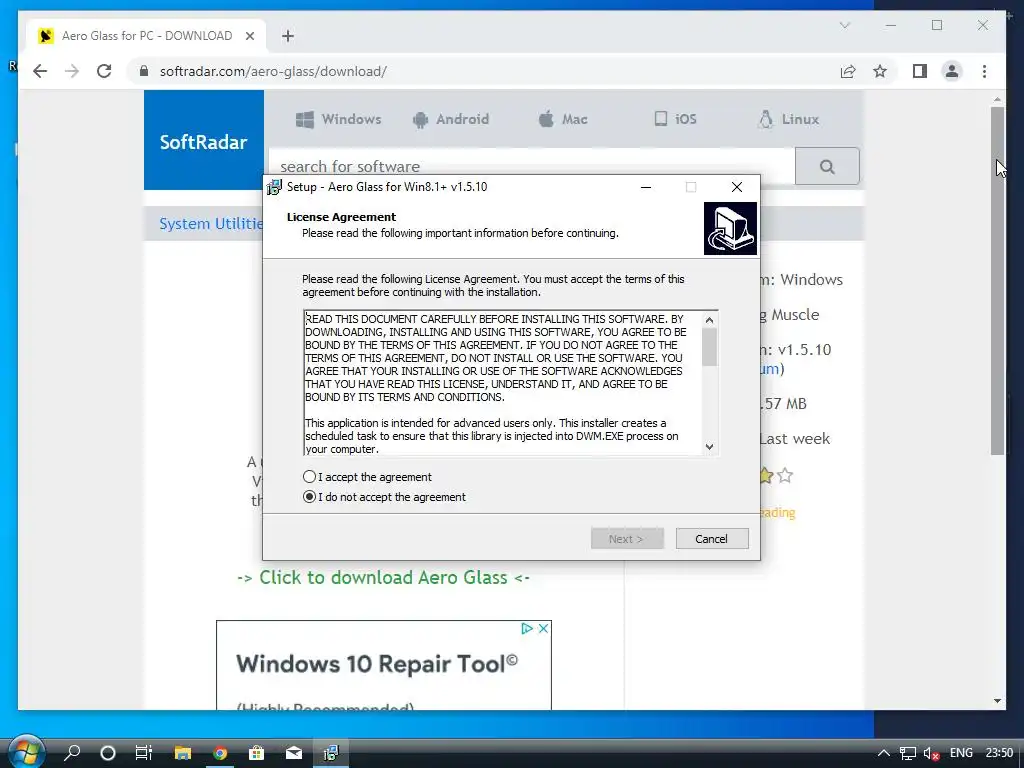Open the Android category on SoftRadar

coord(451,119)
